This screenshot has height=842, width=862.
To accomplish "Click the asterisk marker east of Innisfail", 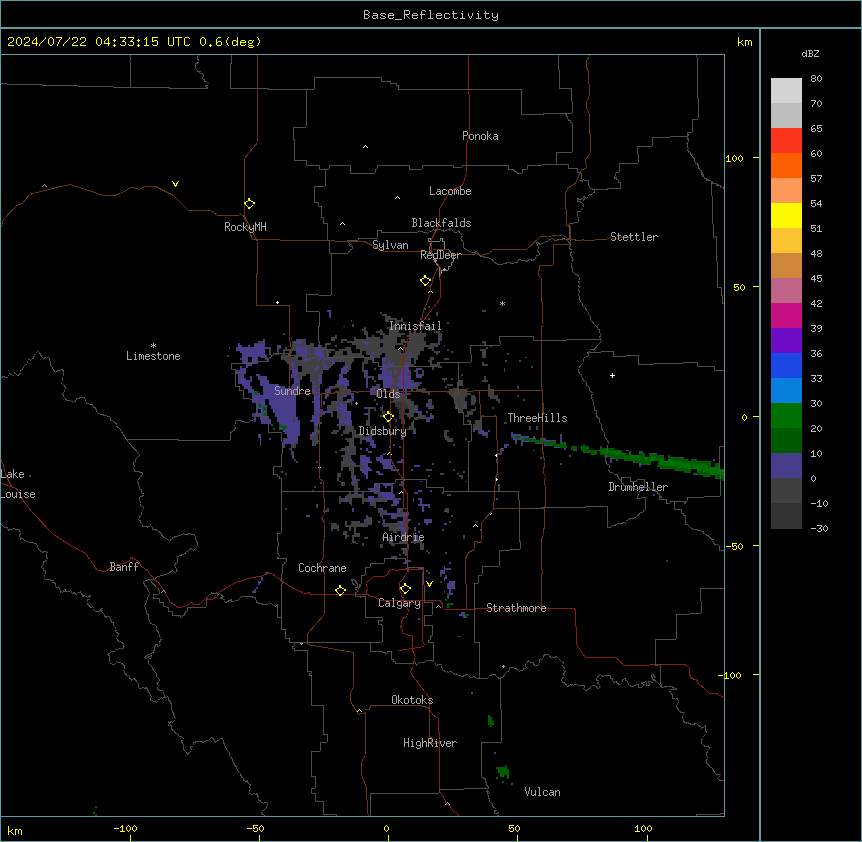I will coord(502,303).
